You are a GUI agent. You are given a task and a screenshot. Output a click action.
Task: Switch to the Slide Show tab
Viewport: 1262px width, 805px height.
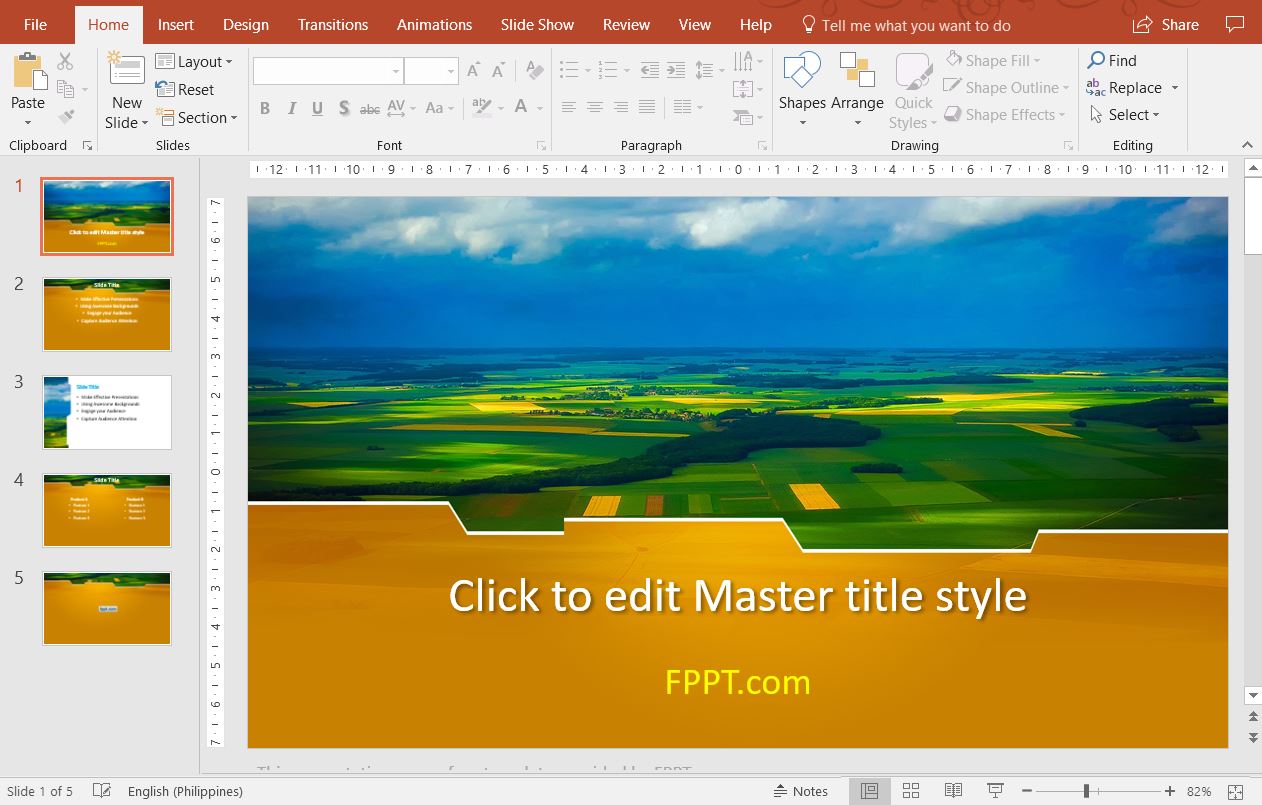click(x=538, y=25)
